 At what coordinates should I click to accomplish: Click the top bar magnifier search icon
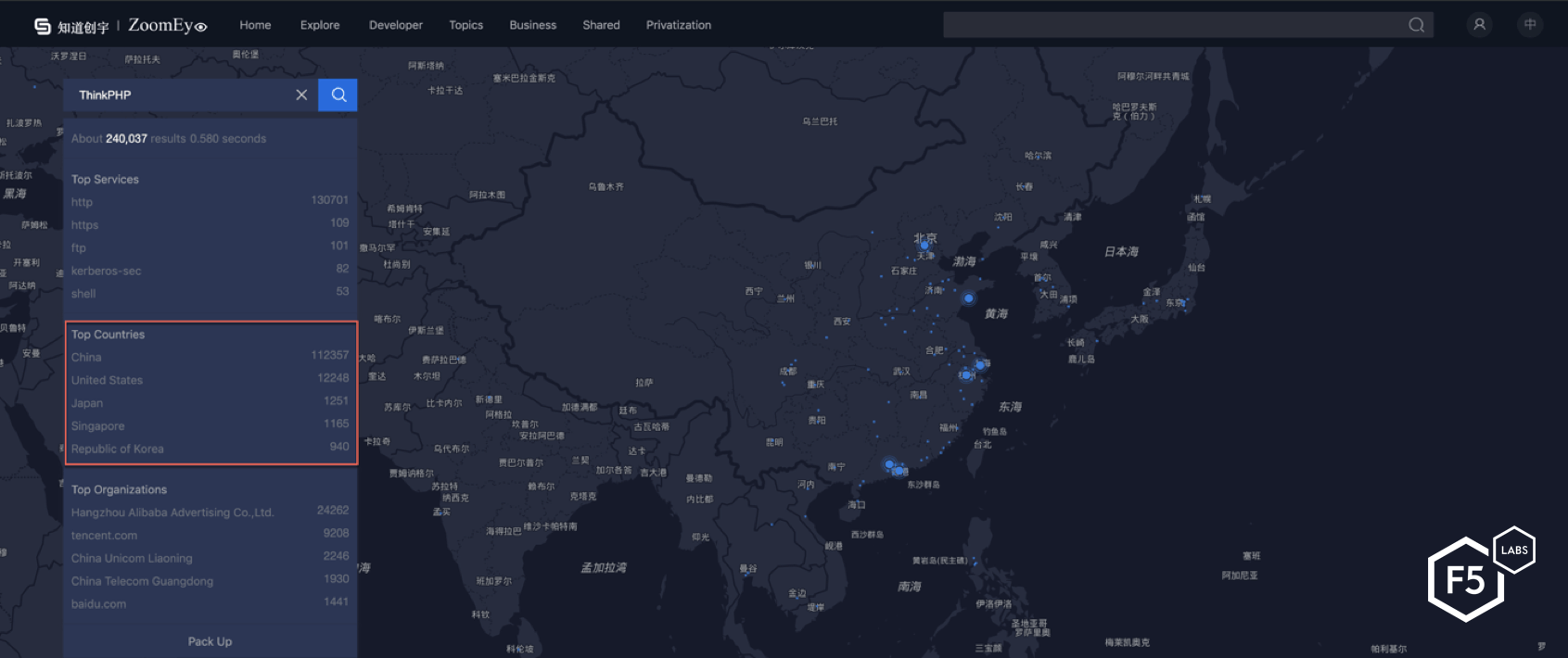1416,25
